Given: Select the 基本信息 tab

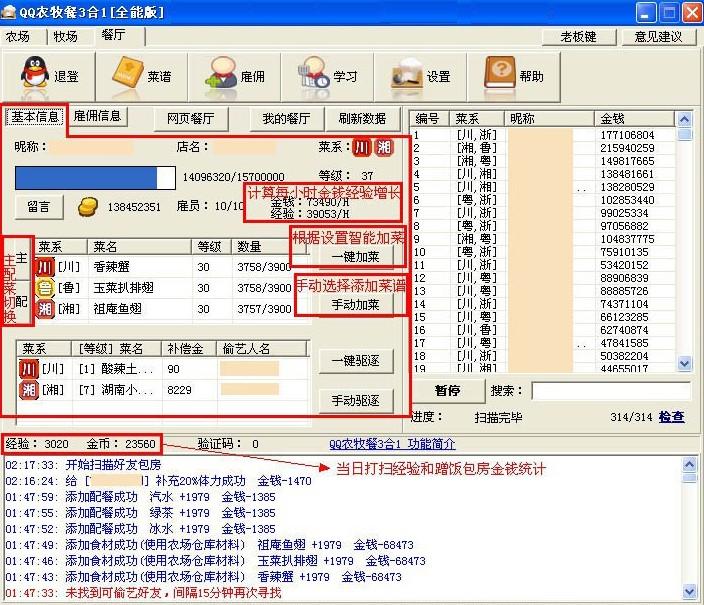Looking at the screenshot, I should coord(35,117).
